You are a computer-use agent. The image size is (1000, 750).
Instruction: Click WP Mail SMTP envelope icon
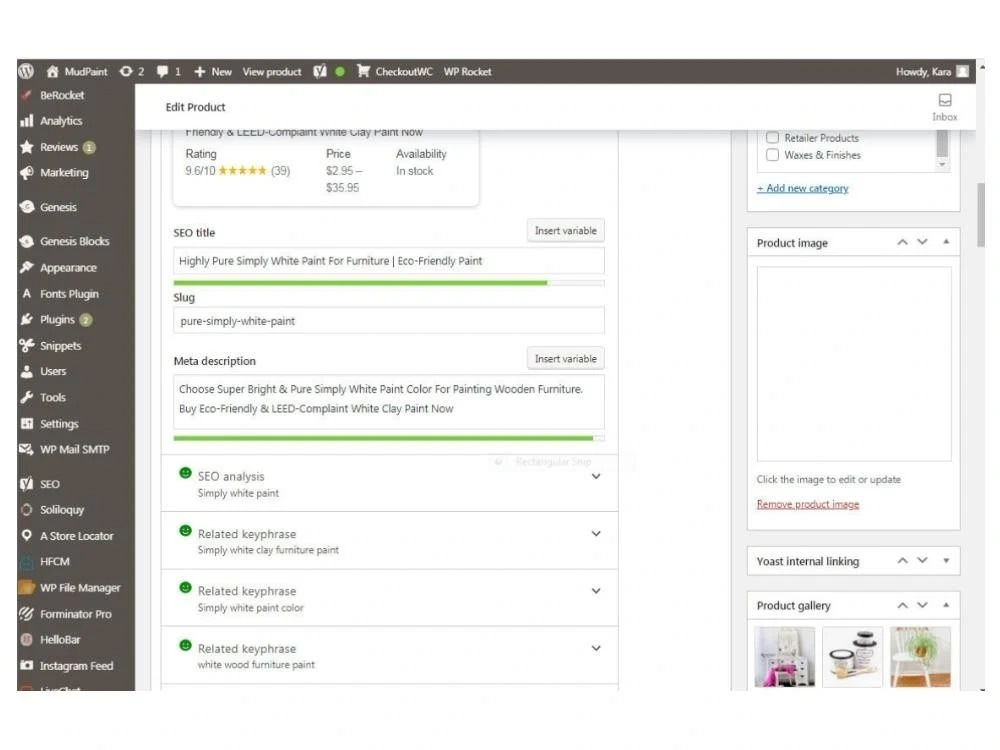26,449
